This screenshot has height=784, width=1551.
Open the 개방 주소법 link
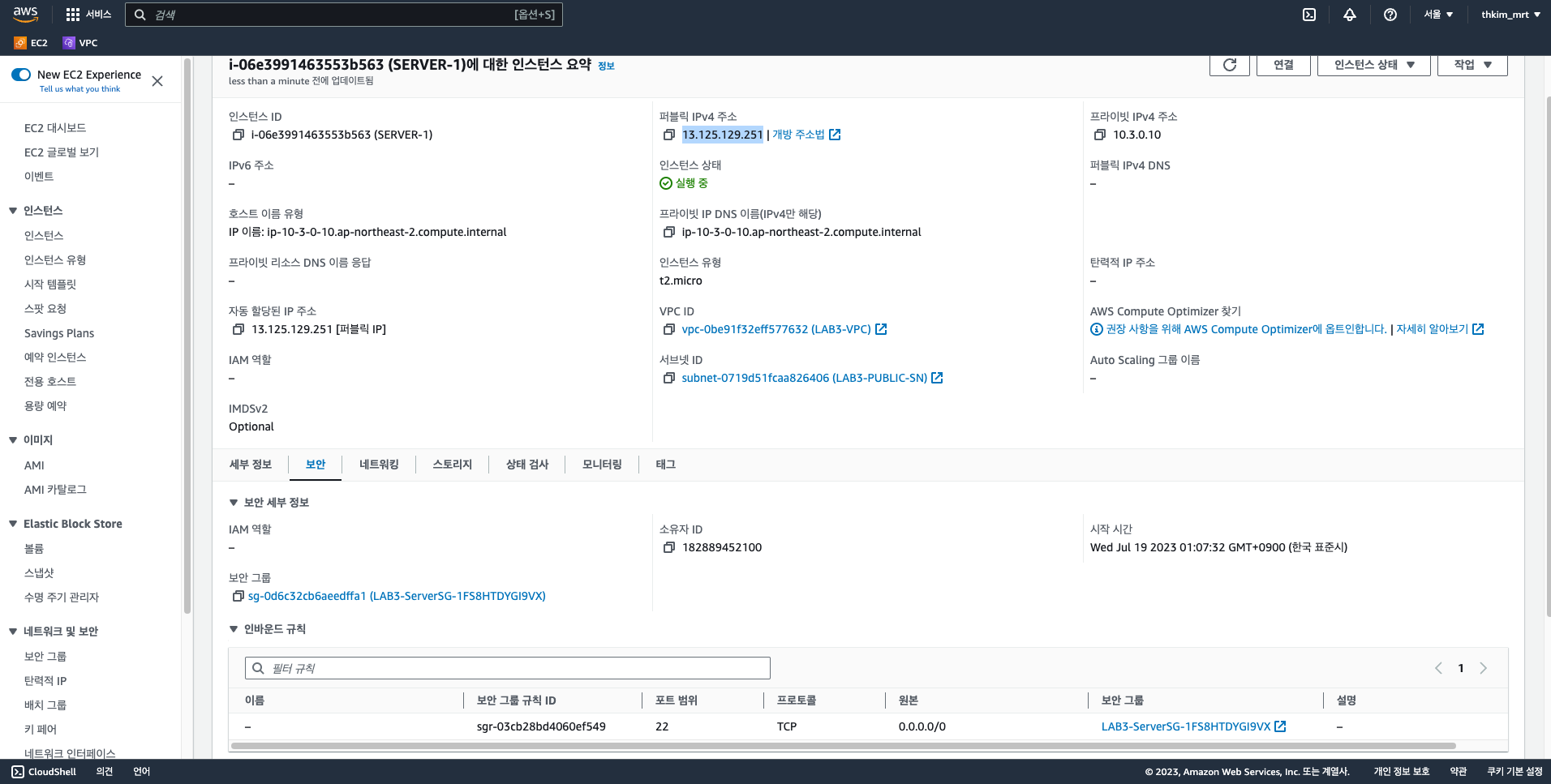(798, 135)
